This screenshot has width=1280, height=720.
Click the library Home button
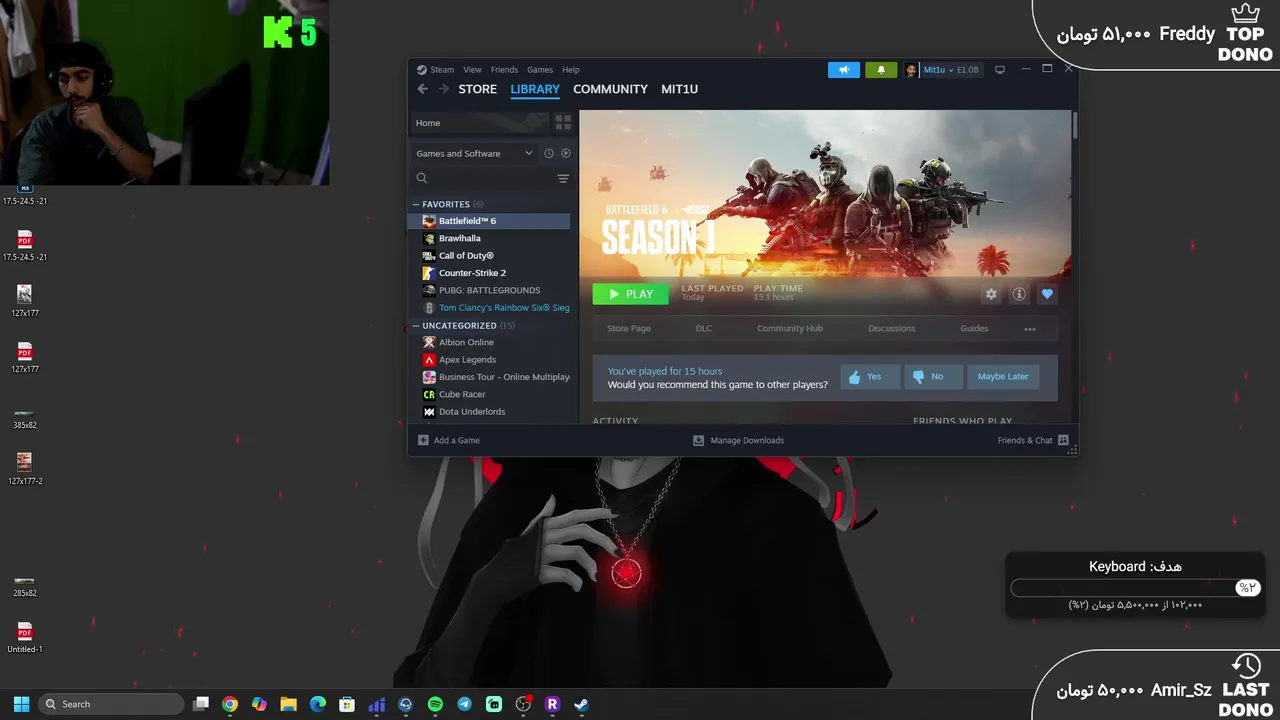pos(480,123)
